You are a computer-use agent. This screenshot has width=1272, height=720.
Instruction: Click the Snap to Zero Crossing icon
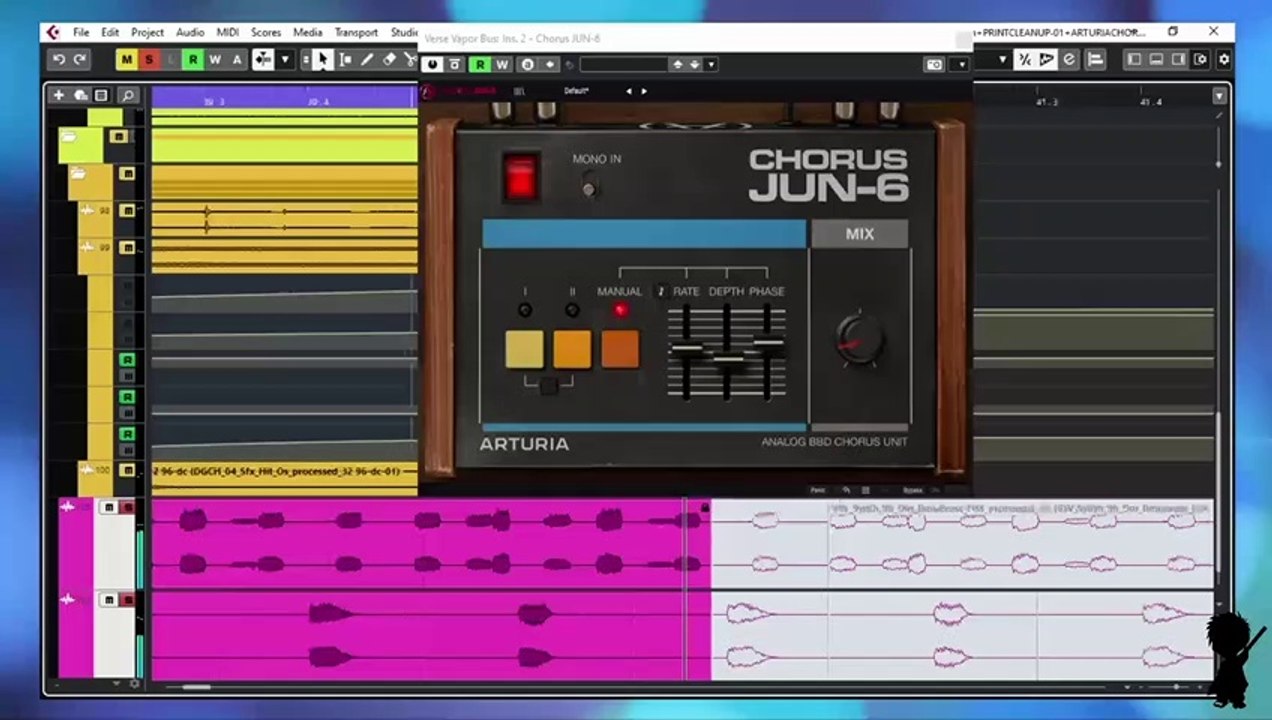(1024, 60)
